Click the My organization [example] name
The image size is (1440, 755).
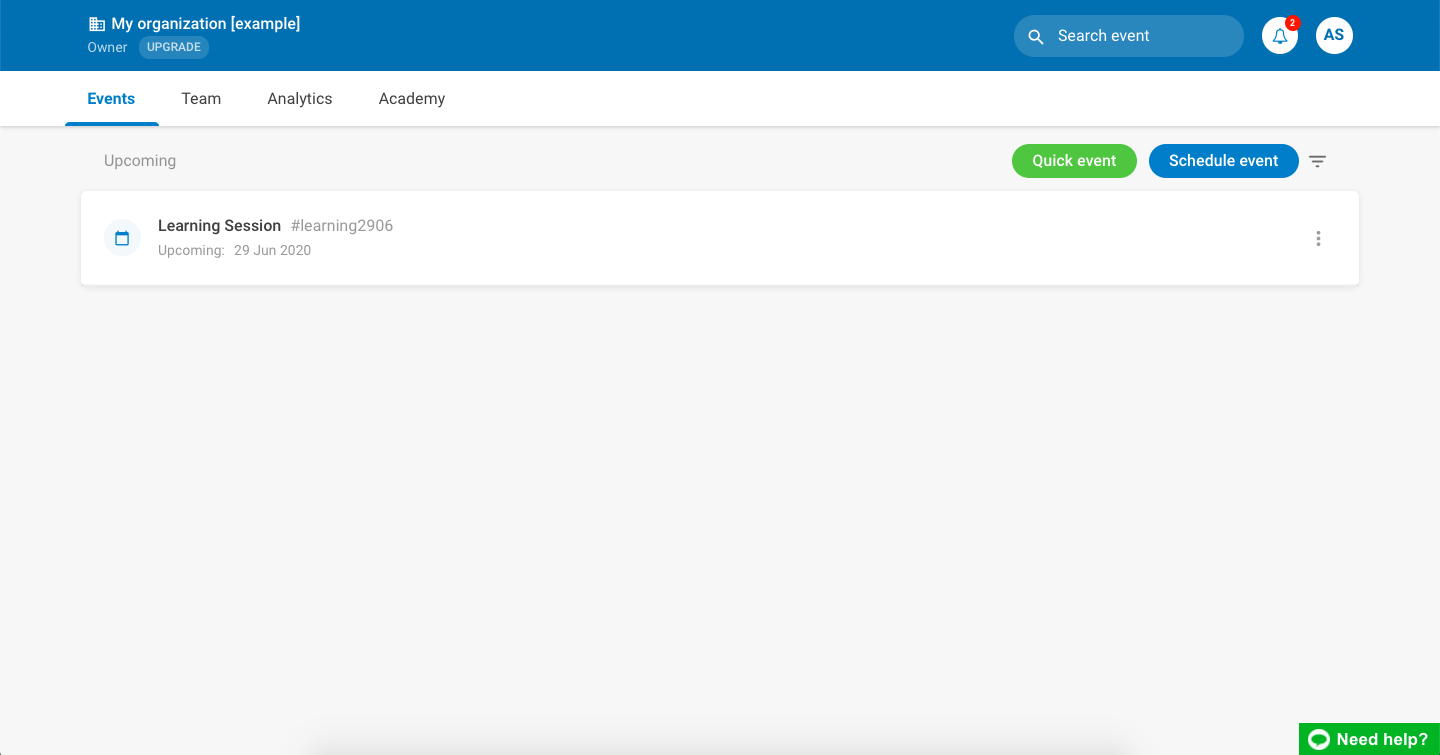tap(206, 24)
